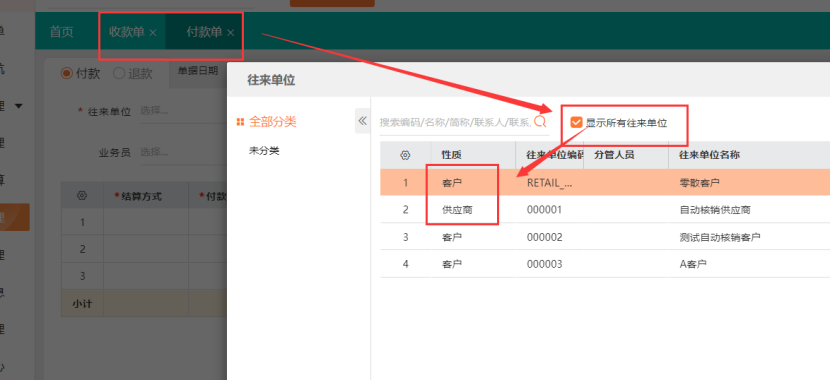Select the 退款 radio button
This screenshot has height=381, width=830.
[119, 74]
